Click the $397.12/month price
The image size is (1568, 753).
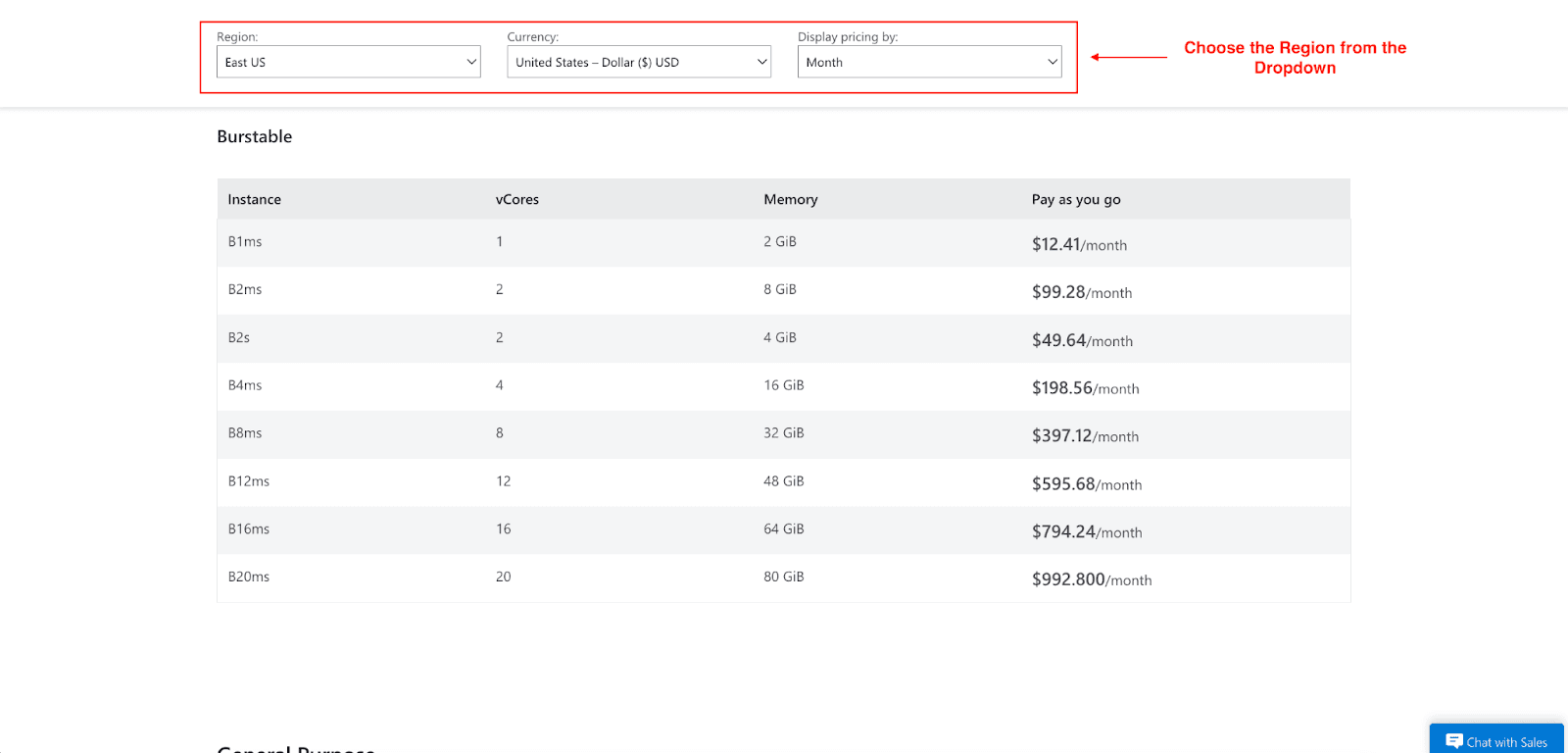pos(1085,436)
